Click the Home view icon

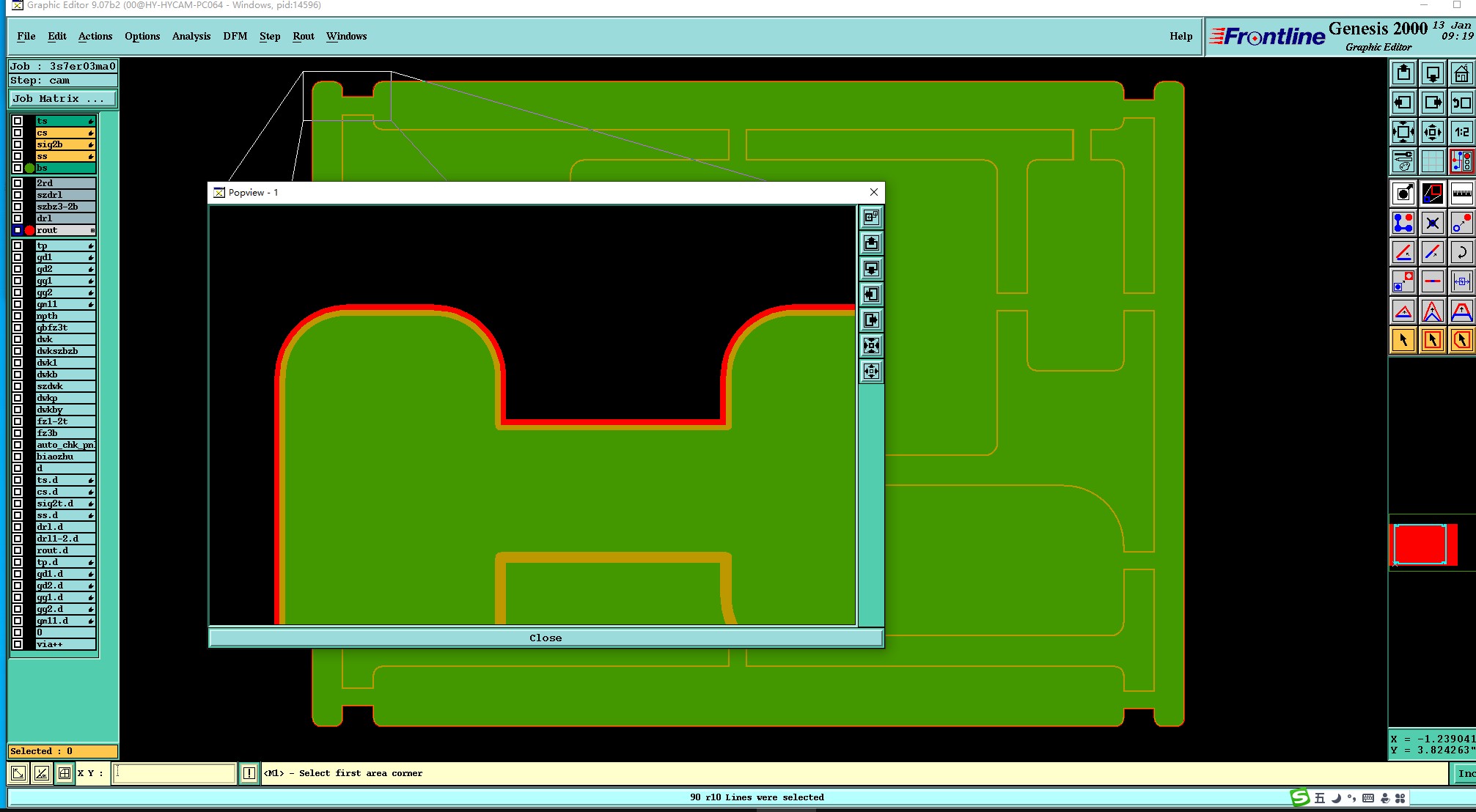(1461, 73)
